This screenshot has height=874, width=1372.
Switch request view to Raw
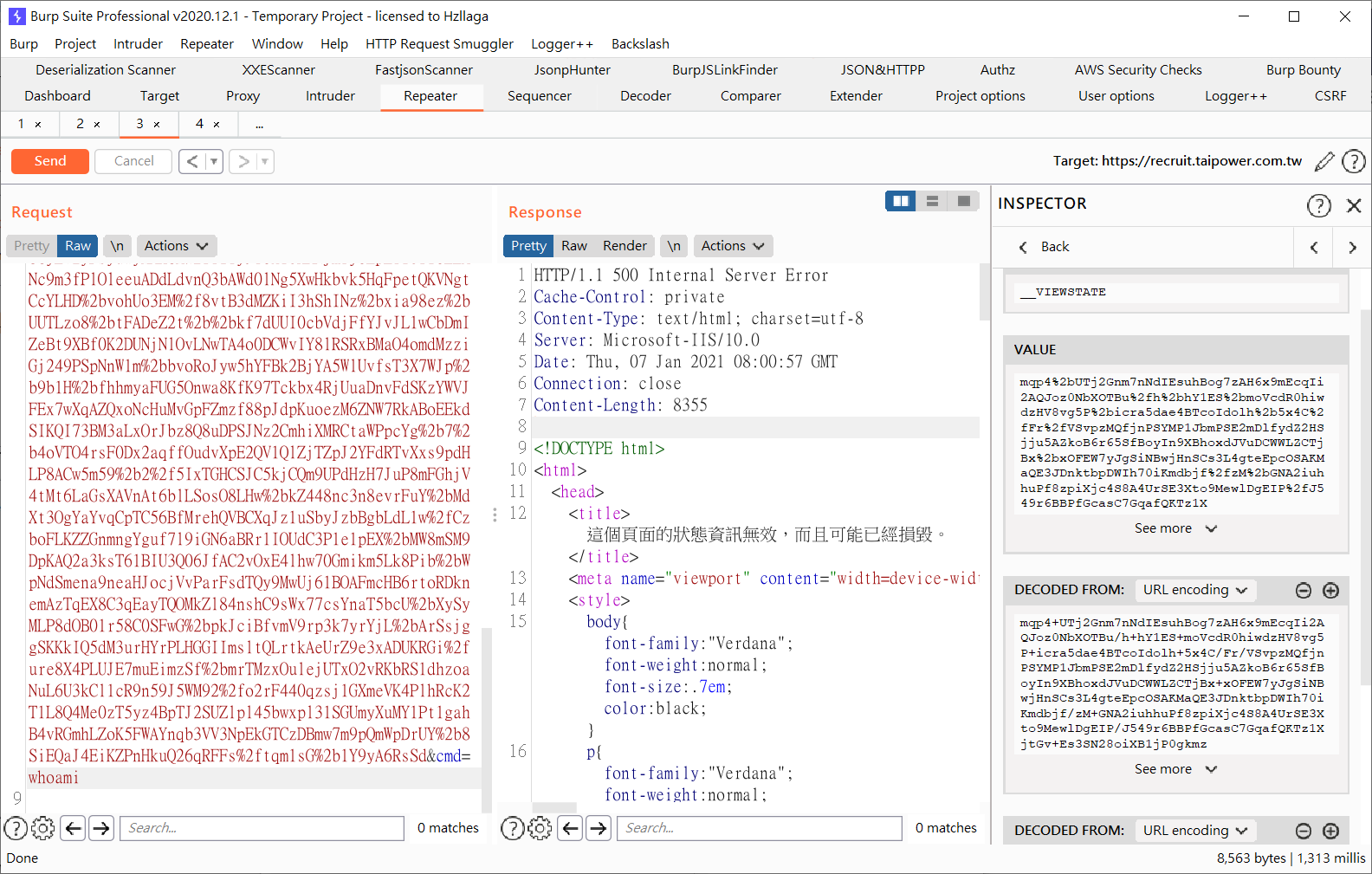78,246
